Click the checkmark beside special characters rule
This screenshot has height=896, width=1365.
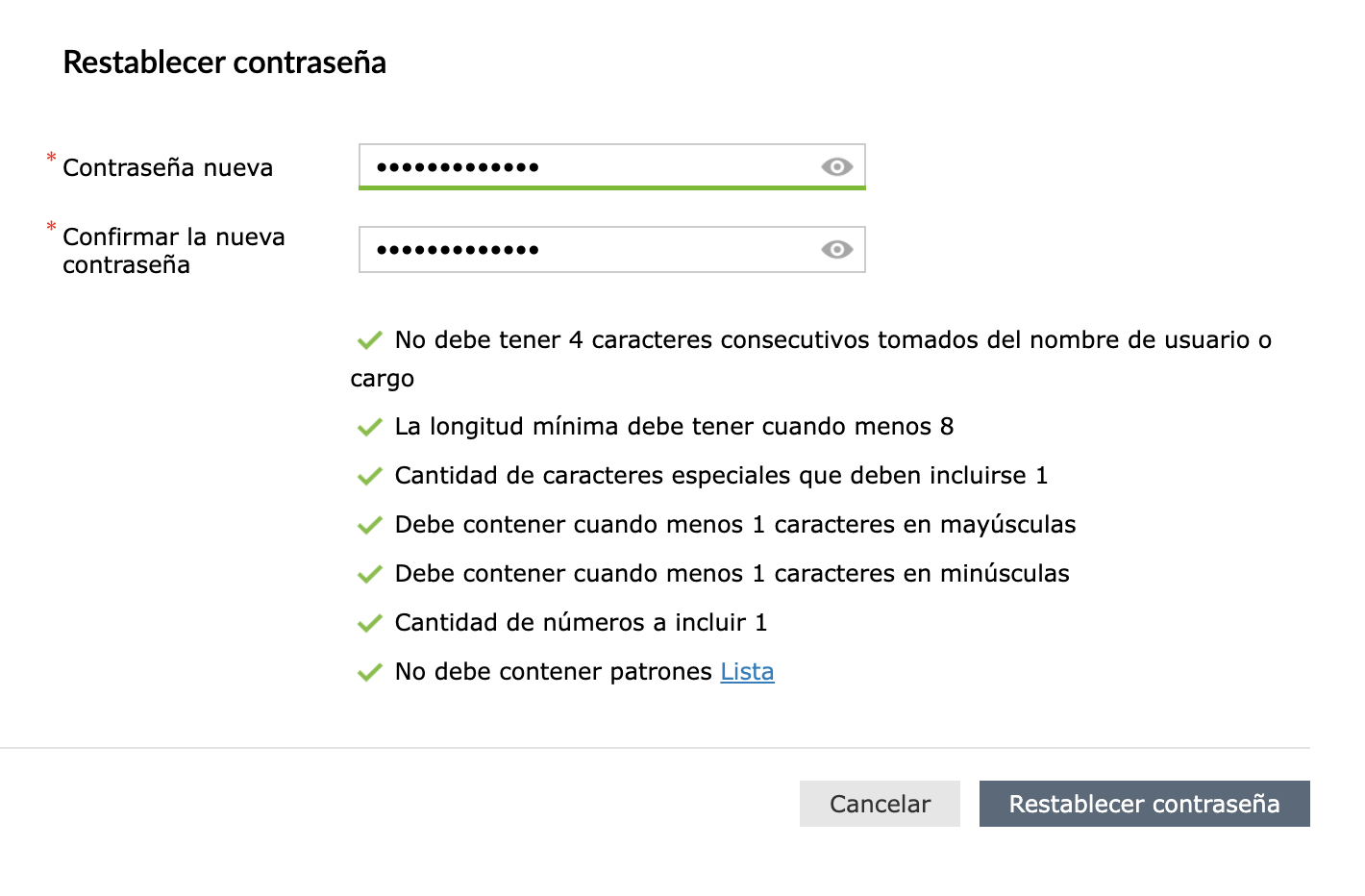point(369,476)
